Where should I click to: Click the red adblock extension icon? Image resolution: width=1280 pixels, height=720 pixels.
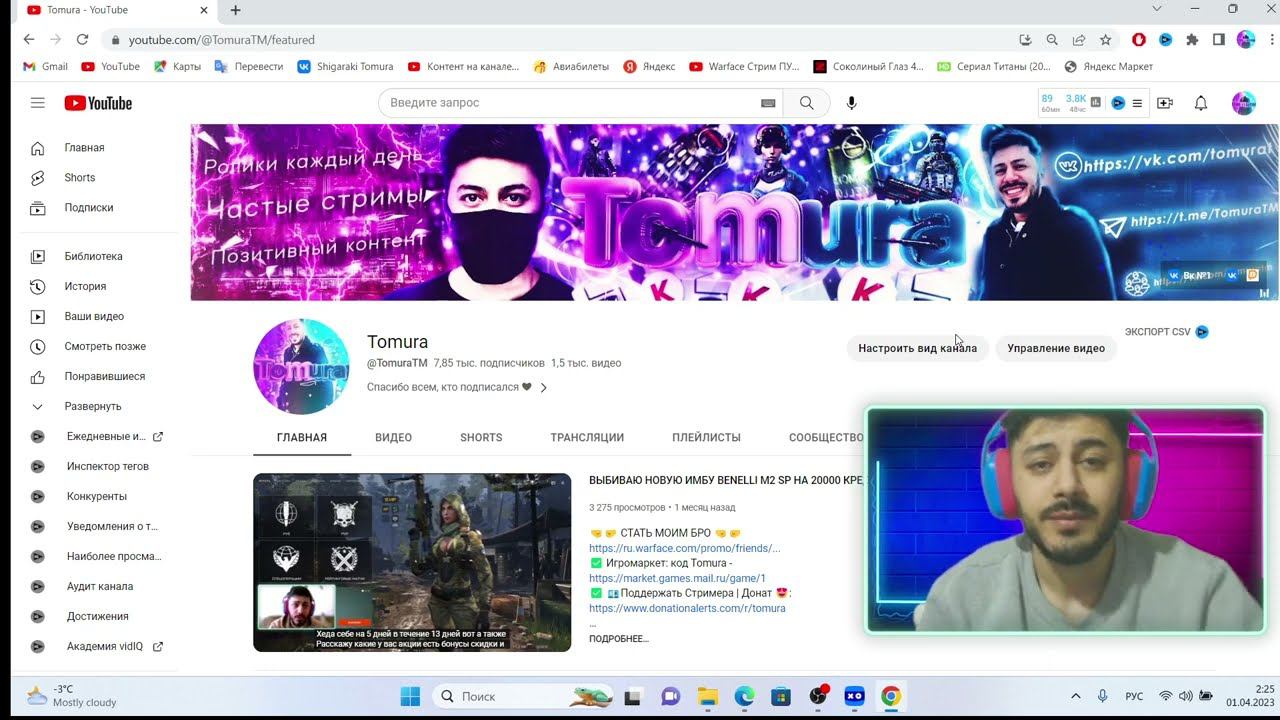1139,40
